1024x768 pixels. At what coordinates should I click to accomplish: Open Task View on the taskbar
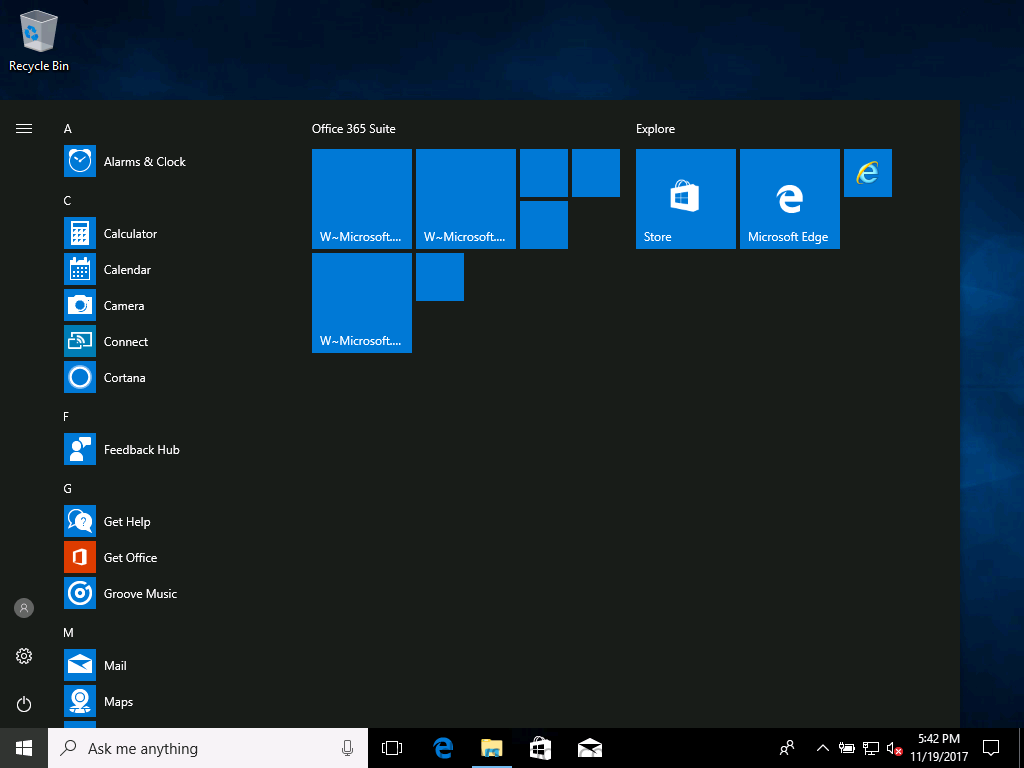(x=392, y=748)
